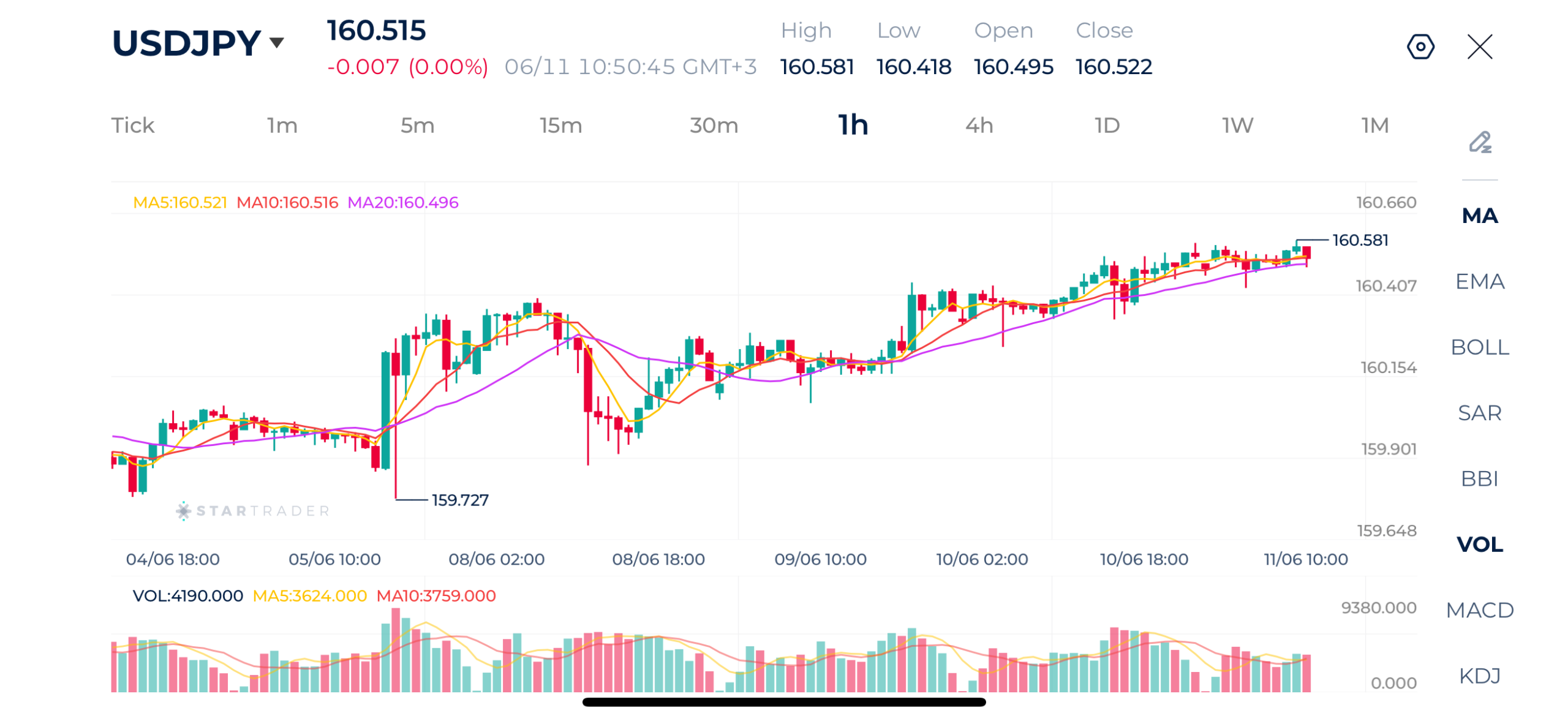Open the chart settings hexagon icon
The image size is (1568, 721).
[1420, 47]
